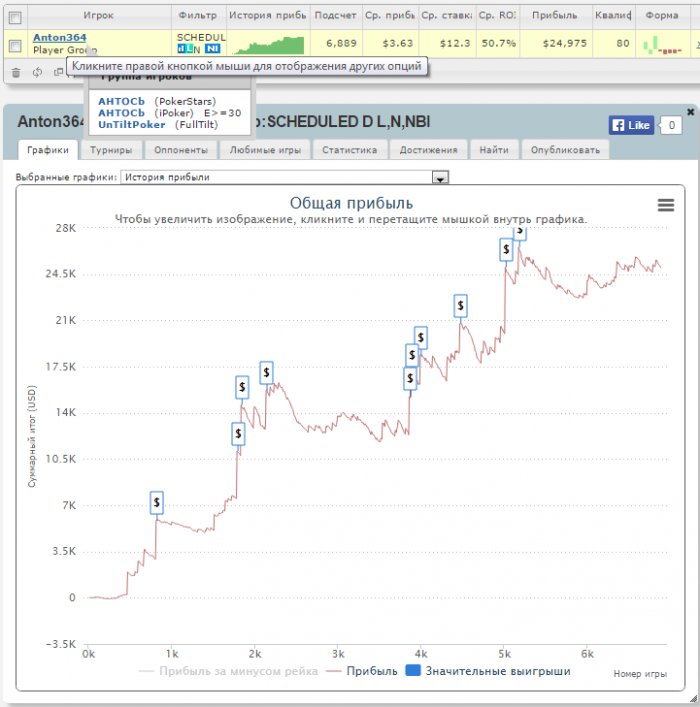Viewport: 700px width, 707px height.
Task: Open the Выбранные графики dropdown arrow
Action: (440, 177)
